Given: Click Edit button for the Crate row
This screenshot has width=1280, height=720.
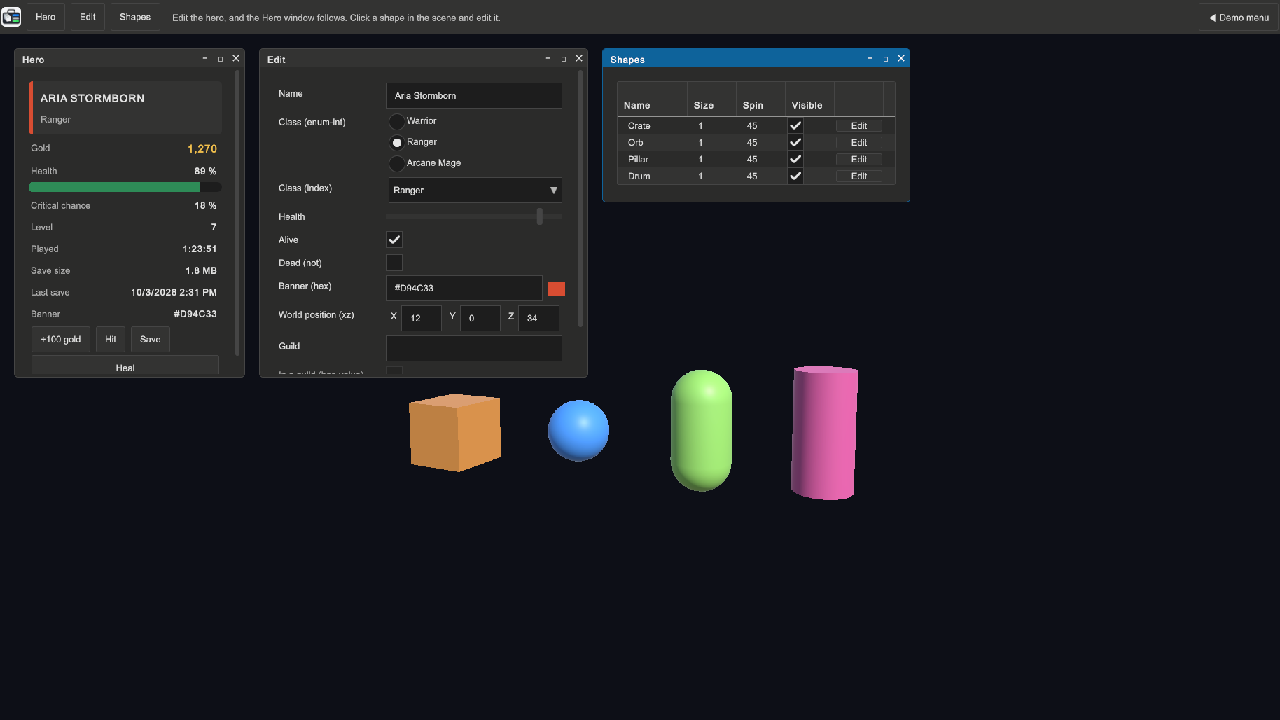Looking at the screenshot, I should coord(859,126).
